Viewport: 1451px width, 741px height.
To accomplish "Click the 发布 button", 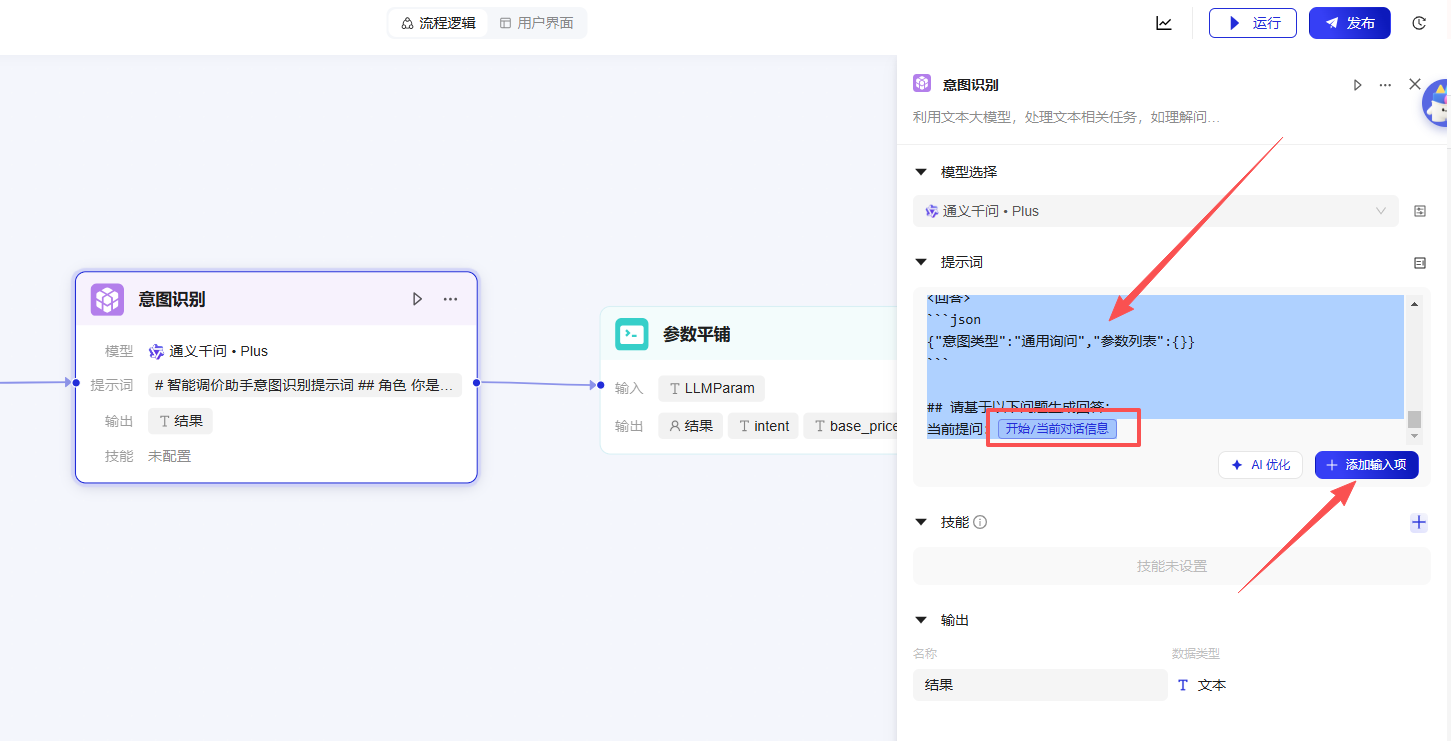I will (x=1349, y=22).
